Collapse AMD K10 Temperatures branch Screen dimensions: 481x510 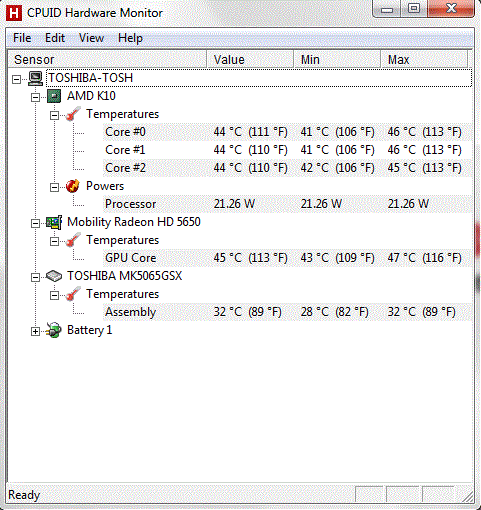pos(54,115)
